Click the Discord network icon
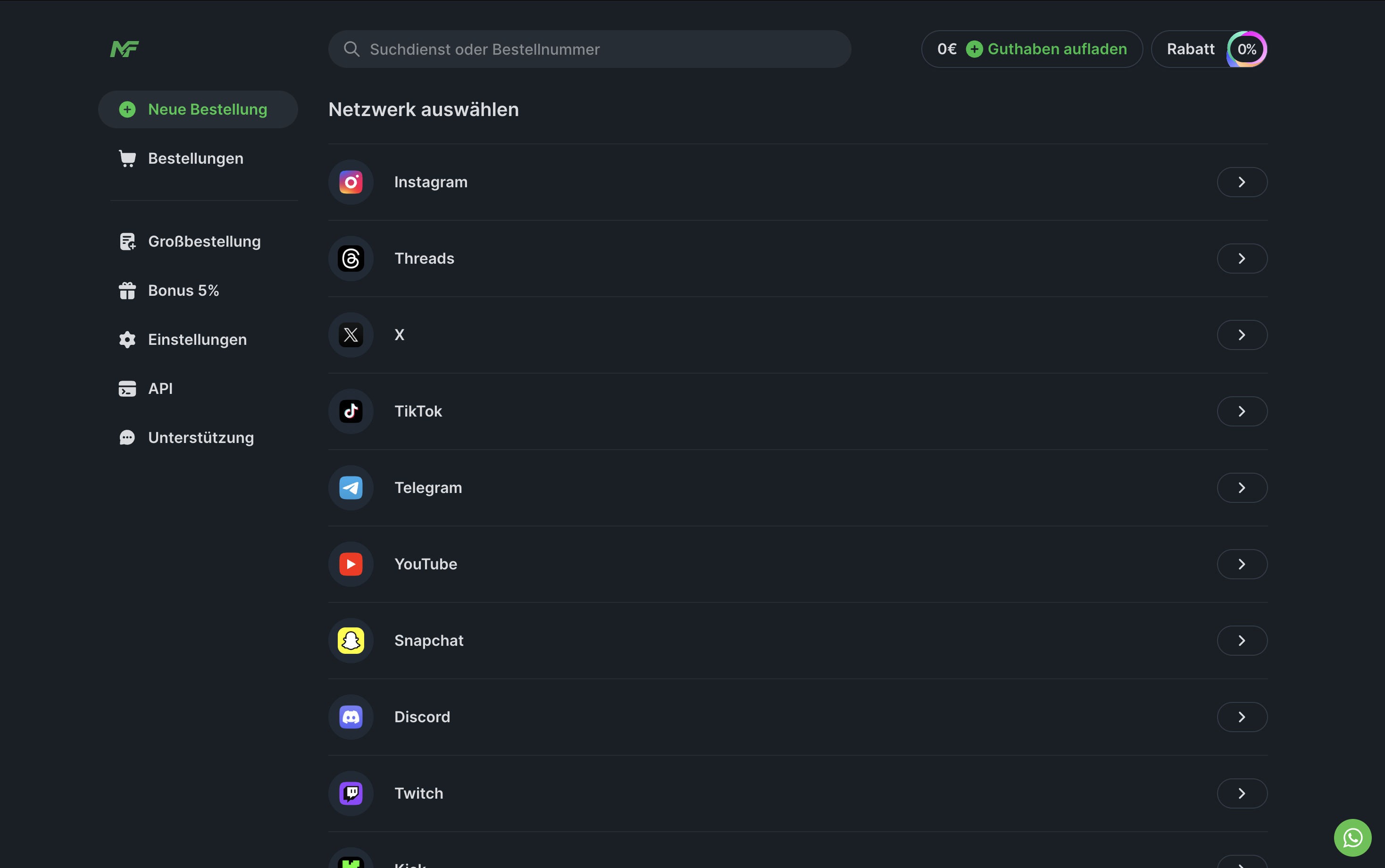 (350, 717)
